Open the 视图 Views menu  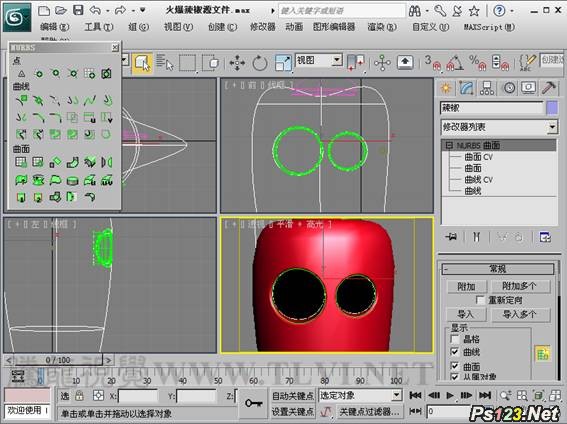(x=178, y=27)
